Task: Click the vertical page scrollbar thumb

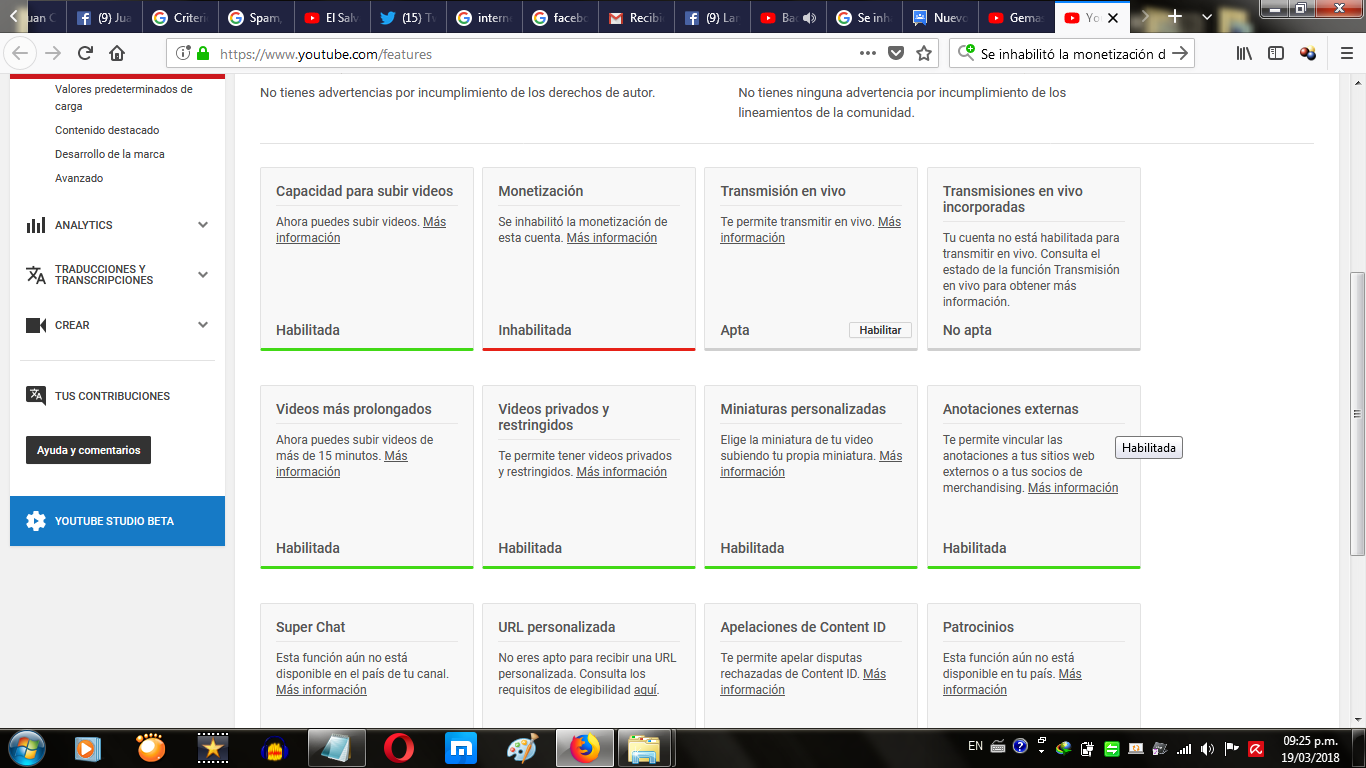Action: coord(1357,413)
